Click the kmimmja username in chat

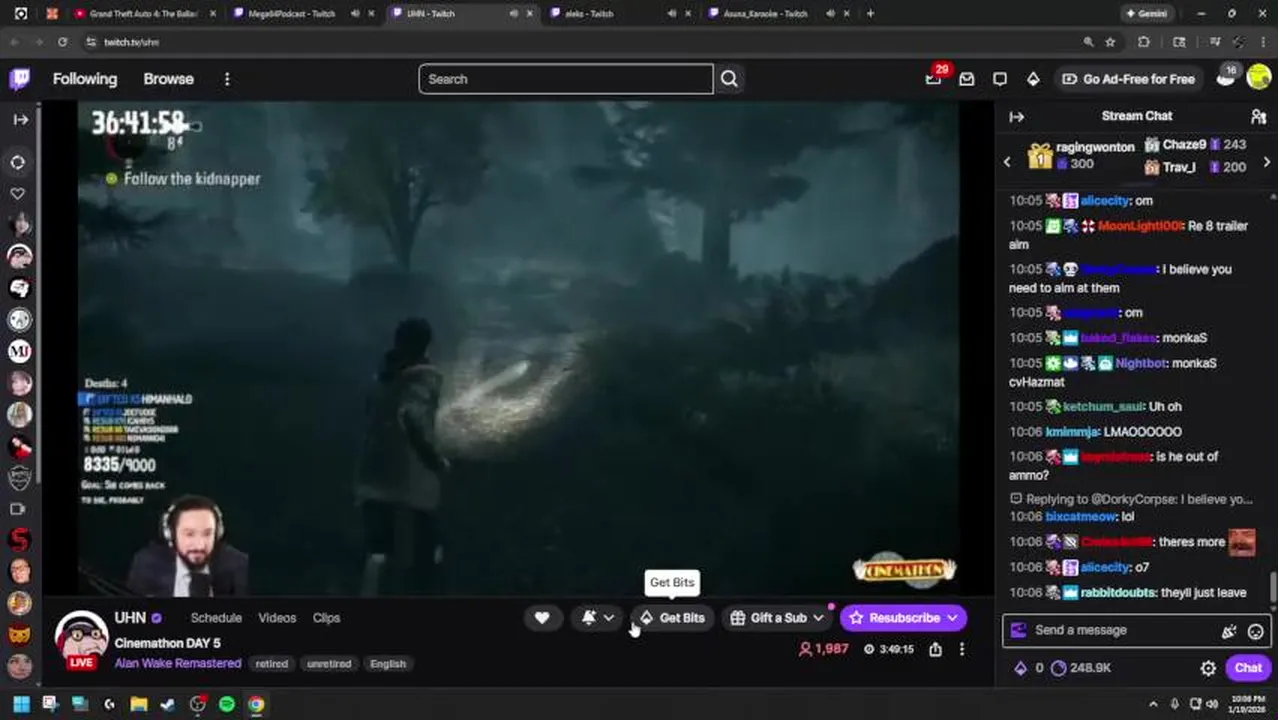pos(1070,432)
